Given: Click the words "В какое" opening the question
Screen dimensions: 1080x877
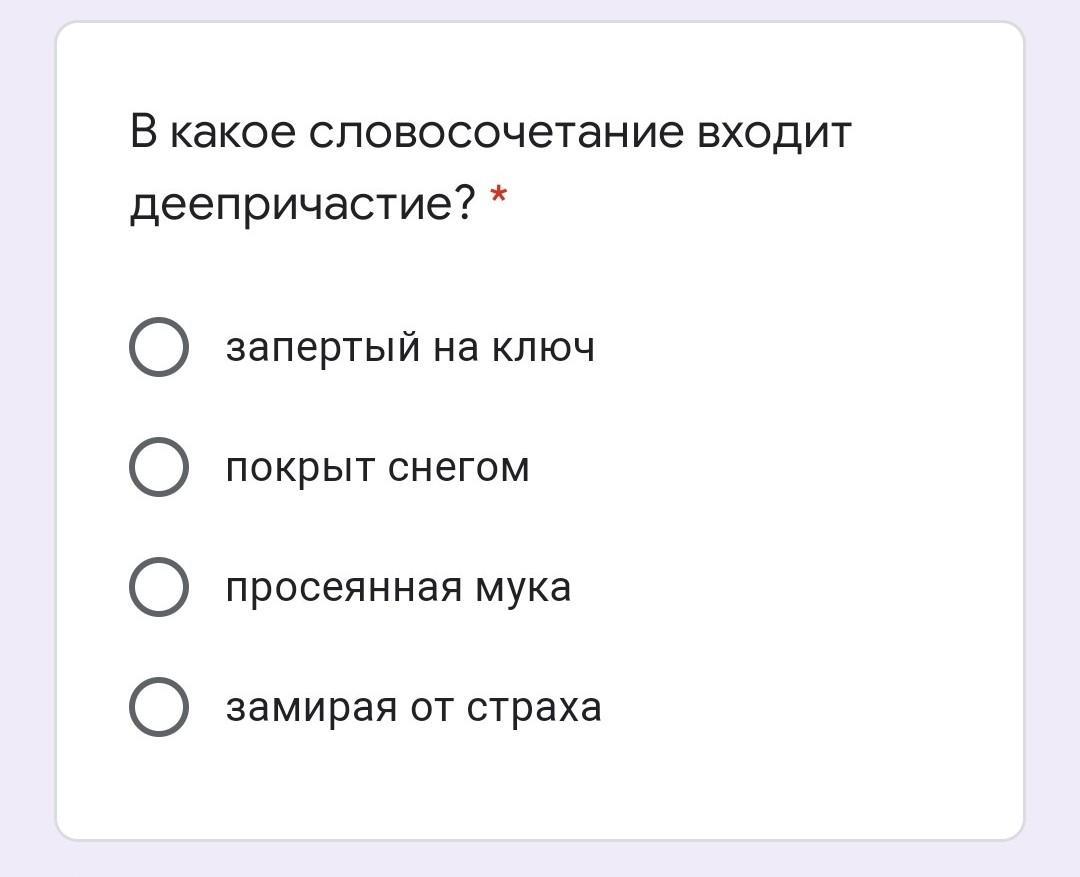Looking at the screenshot, I should tap(212, 133).
